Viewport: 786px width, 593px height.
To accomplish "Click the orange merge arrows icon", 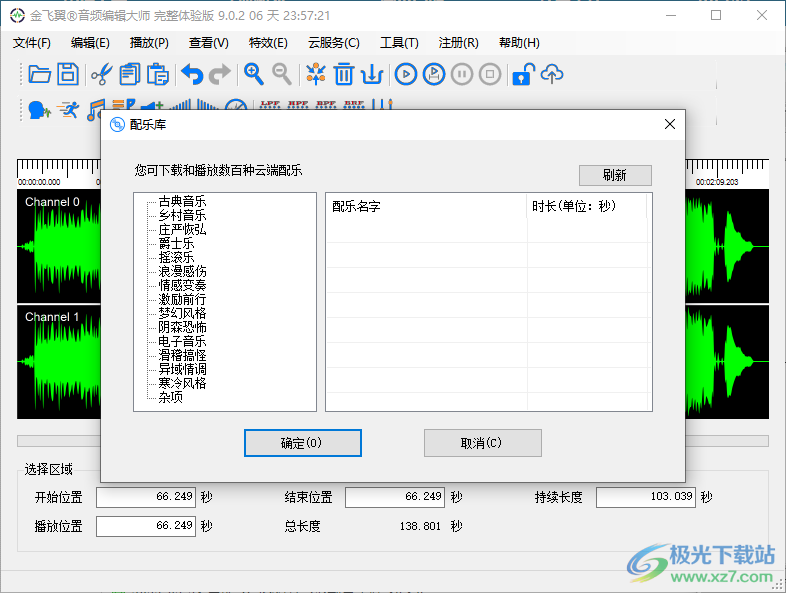I will pos(316,74).
